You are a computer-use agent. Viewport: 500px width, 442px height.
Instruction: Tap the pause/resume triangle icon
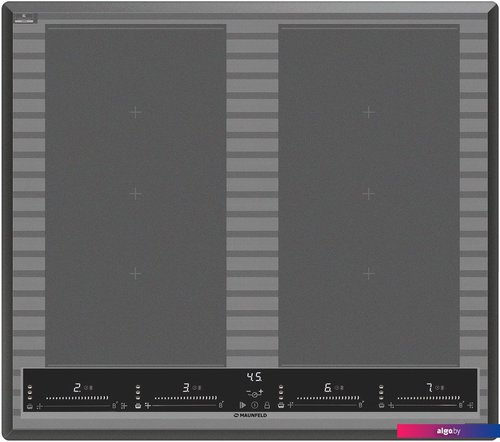(x=243, y=405)
